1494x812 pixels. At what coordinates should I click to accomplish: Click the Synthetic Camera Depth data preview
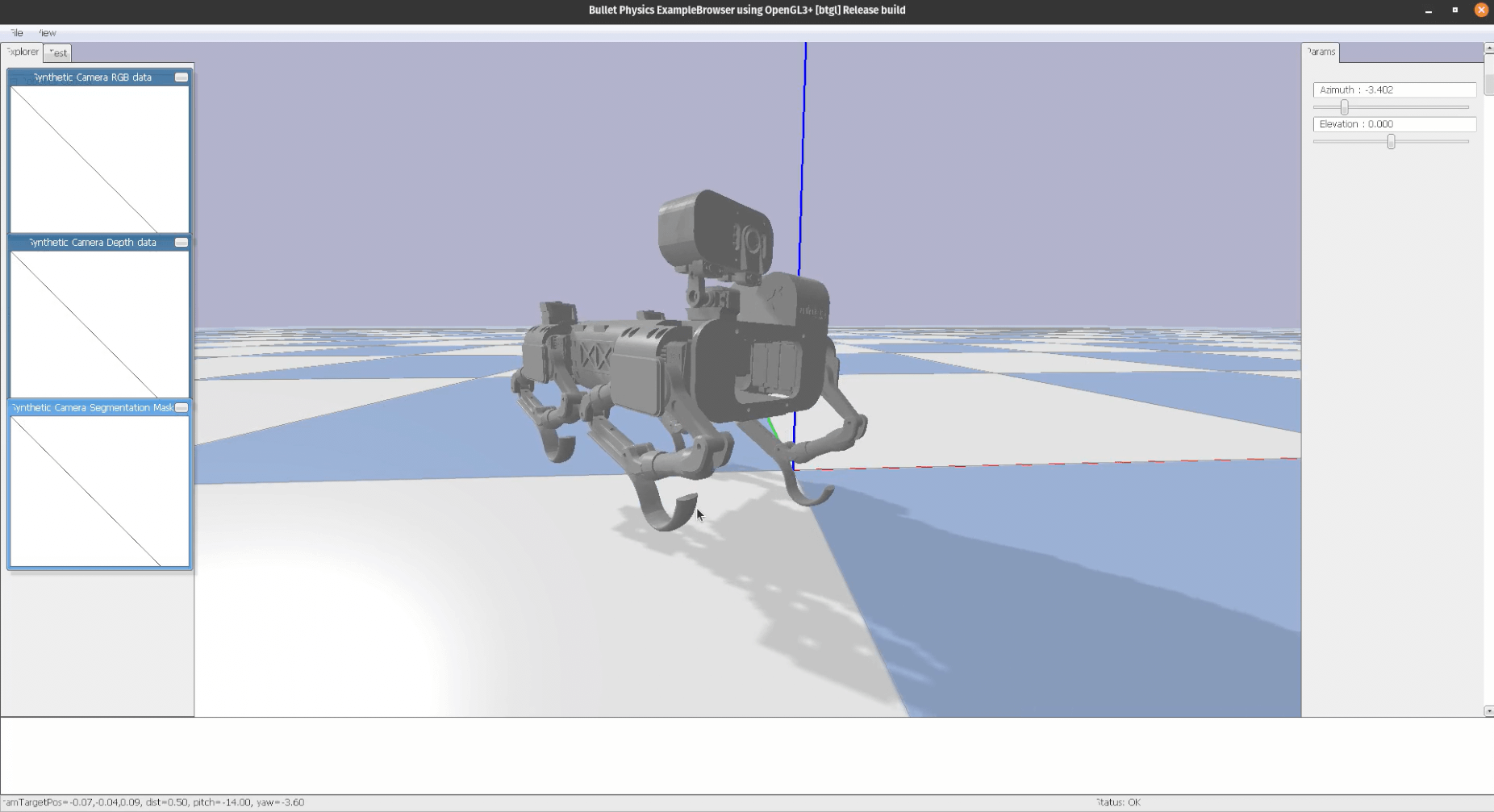(x=99, y=324)
